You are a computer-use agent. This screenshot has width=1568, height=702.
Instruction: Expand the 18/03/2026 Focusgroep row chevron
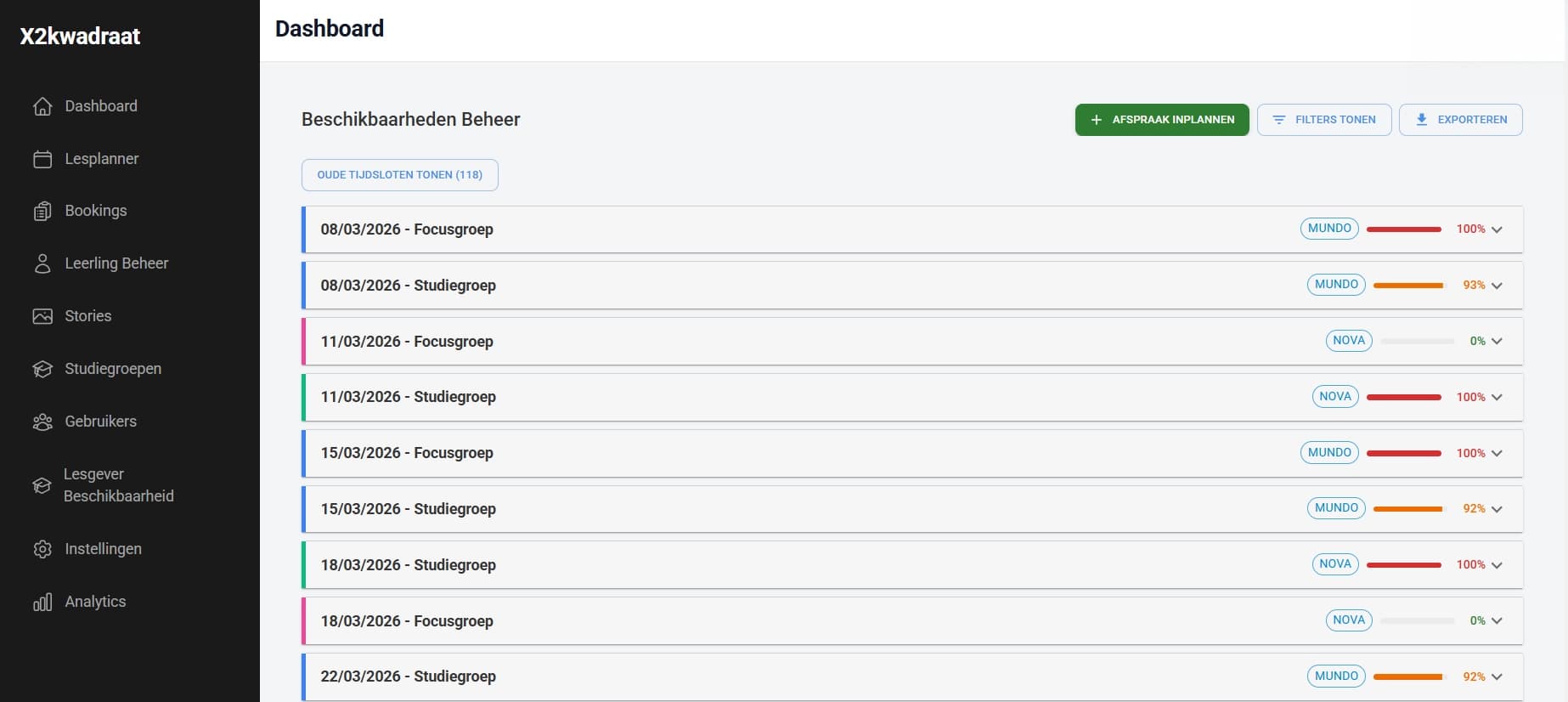1497,621
